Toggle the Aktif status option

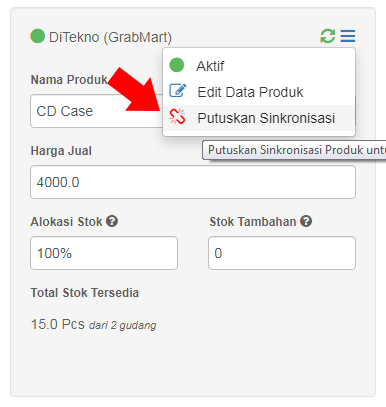(x=259, y=66)
